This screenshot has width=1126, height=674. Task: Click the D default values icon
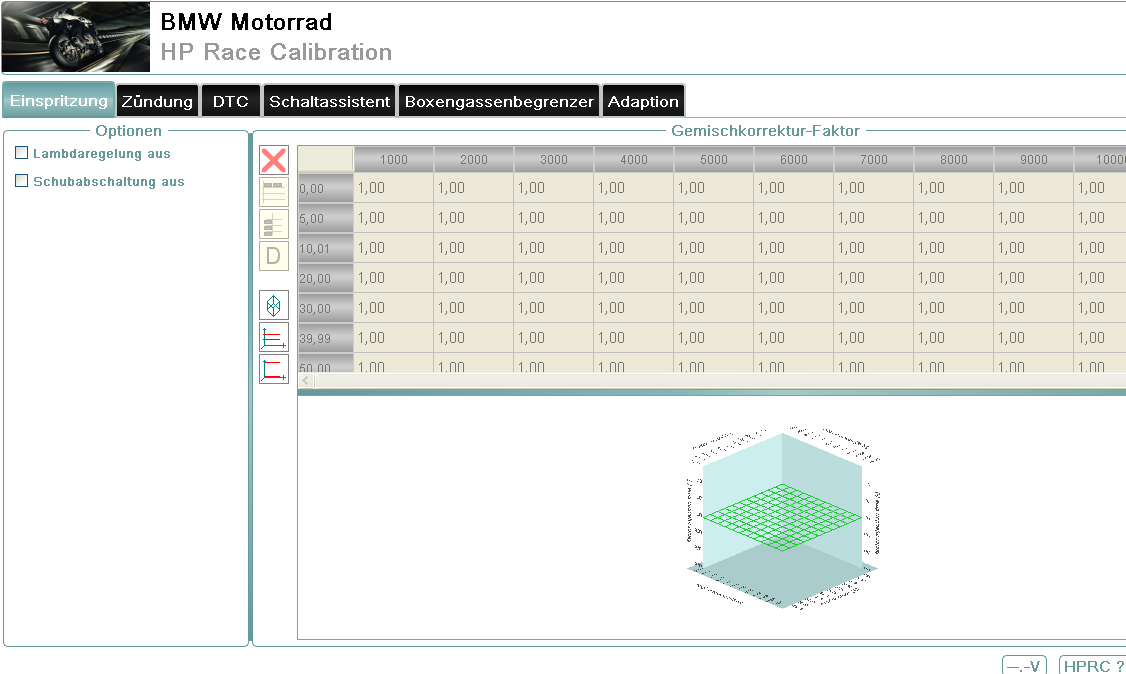273,257
